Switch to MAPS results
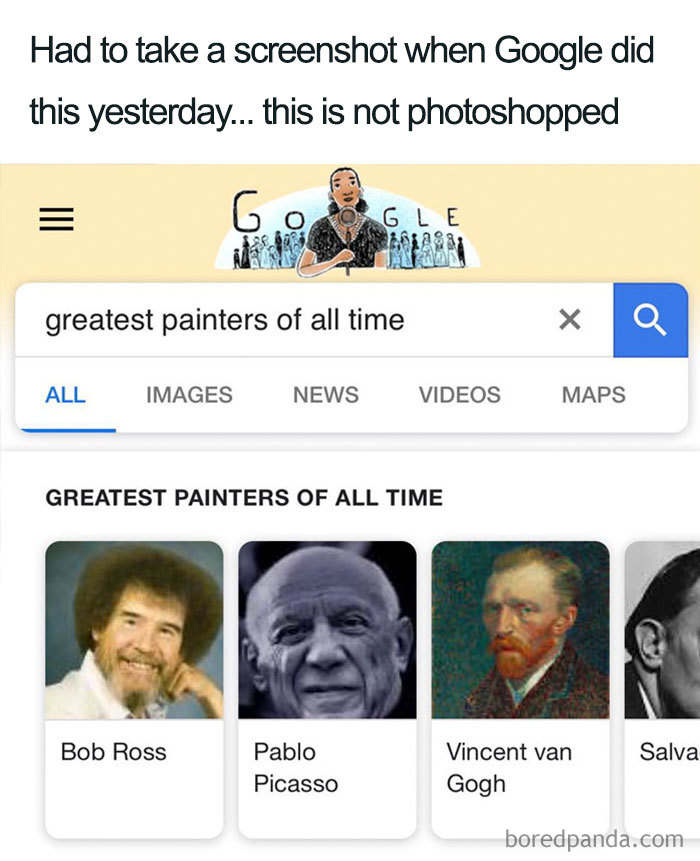 coord(592,394)
